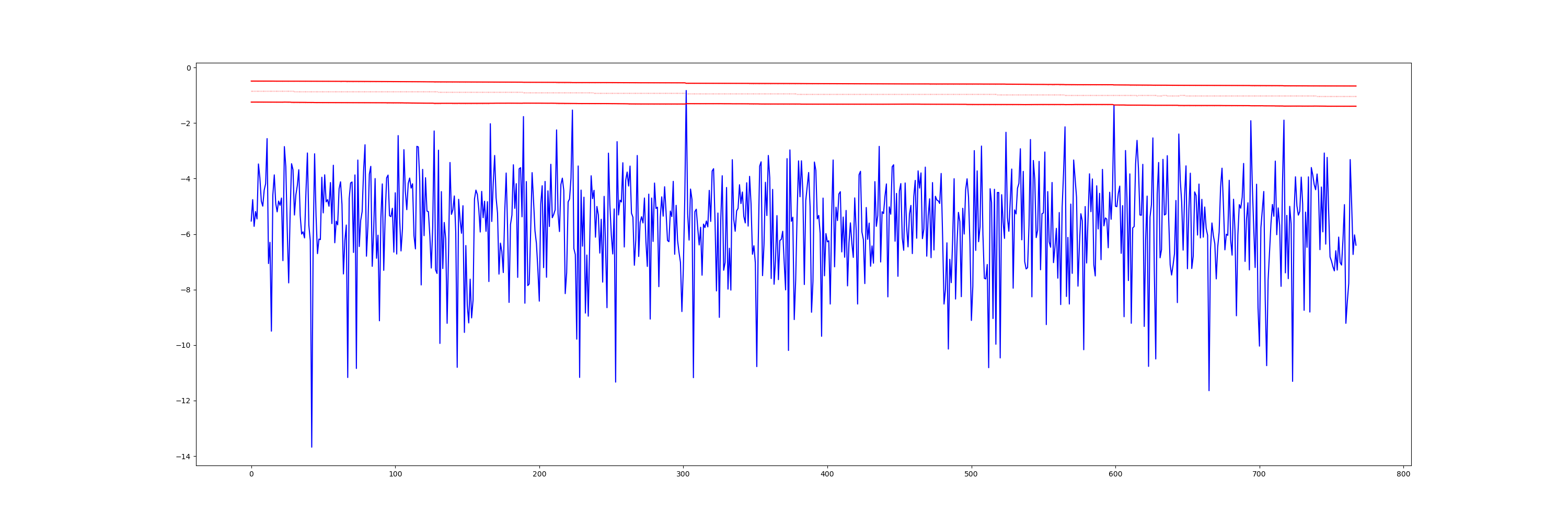The width and height of the screenshot is (1568, 523).
Task: Click the x-axis tick label 800
Action: (1403, 474)
